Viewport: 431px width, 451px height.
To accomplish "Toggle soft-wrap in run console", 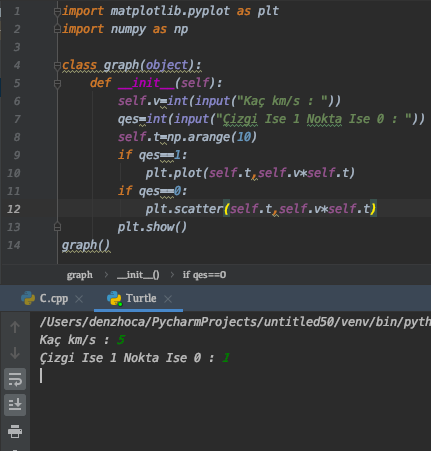I will pyautogui.click(x=15, y=379).
